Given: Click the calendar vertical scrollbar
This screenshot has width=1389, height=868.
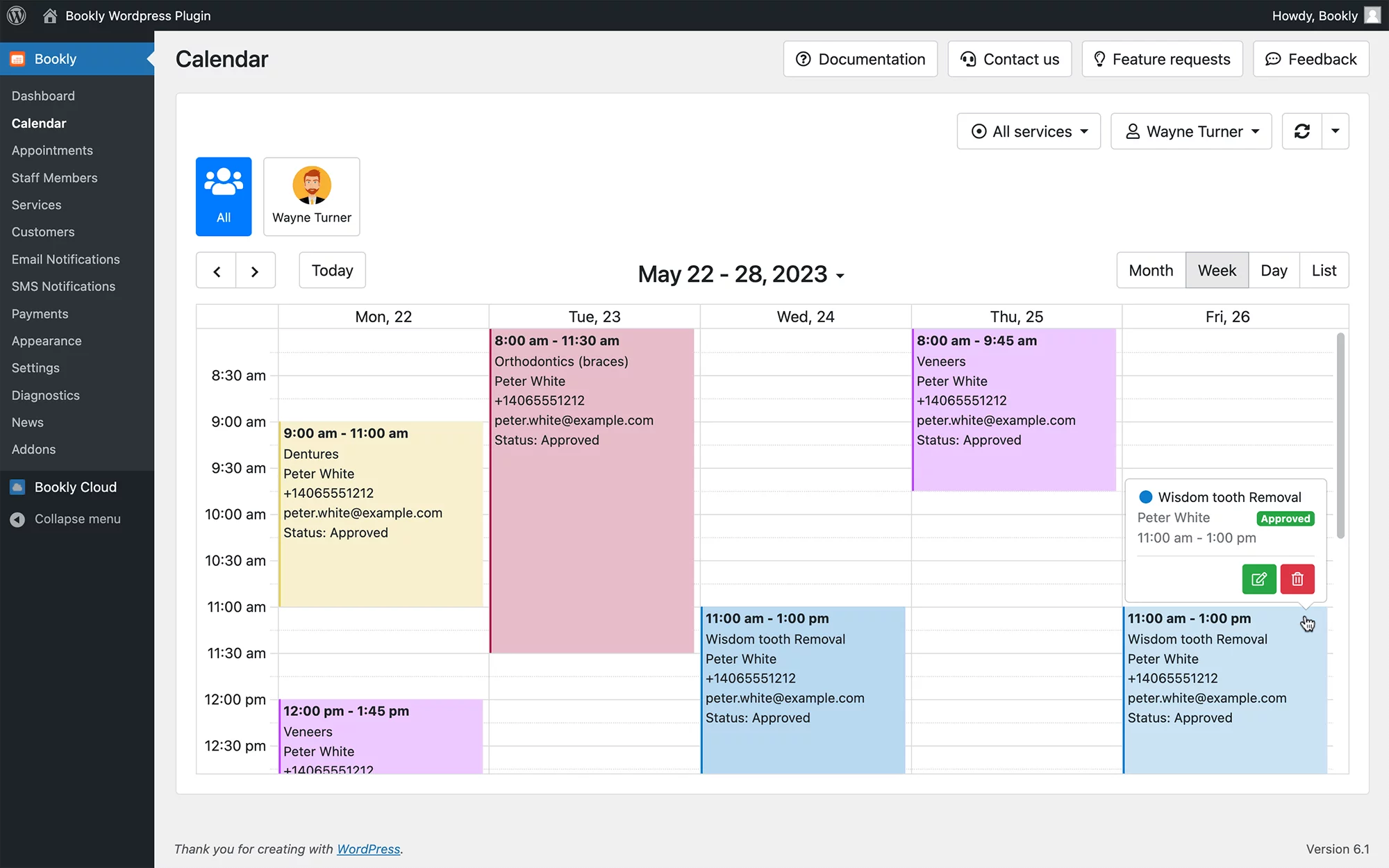Looking at the screenshot, I should 1340,436.
